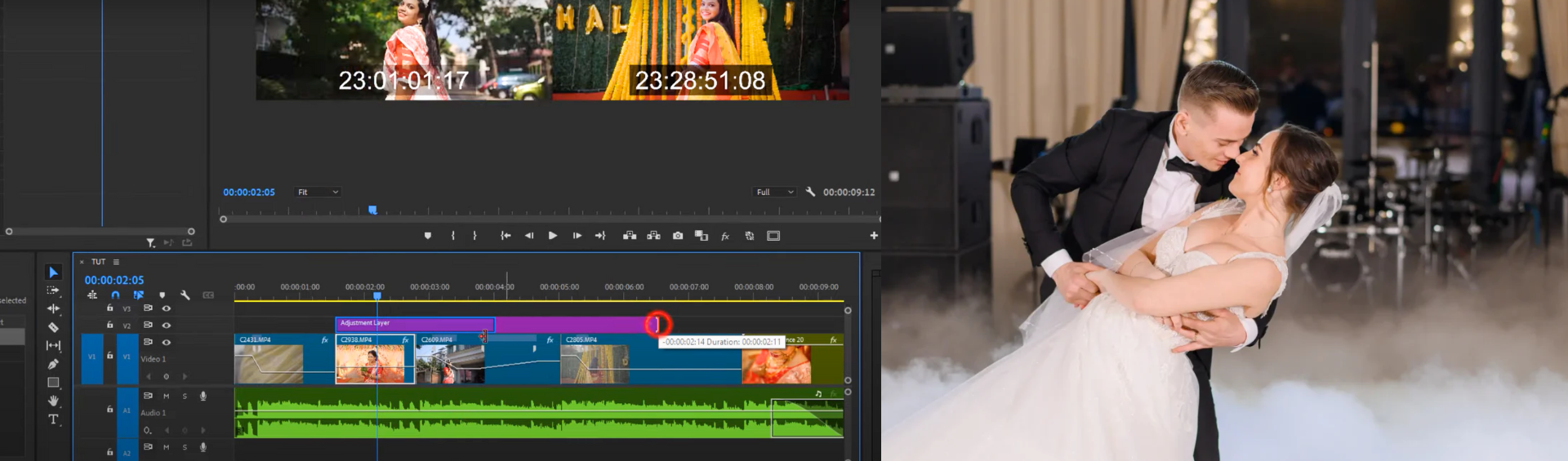Click the Program Monitor playhead marker
Viewport: 1568px width, 461px height.
point(372,211)
